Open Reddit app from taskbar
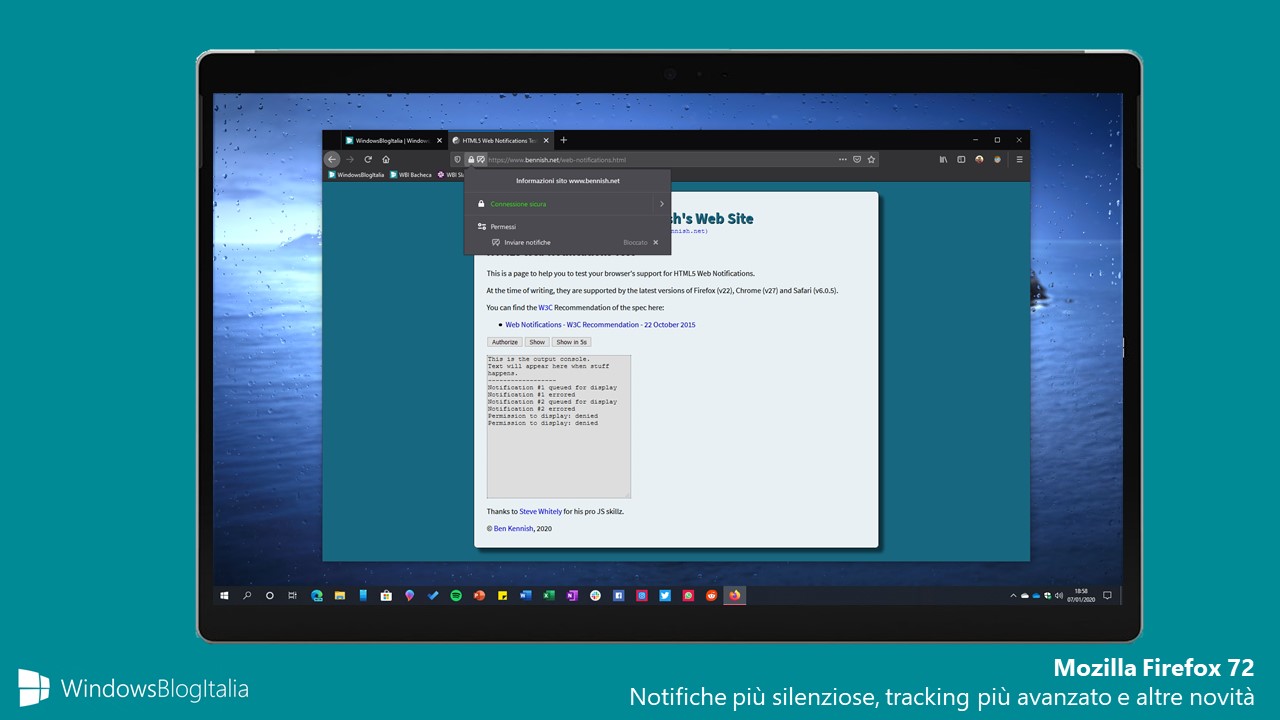This screenshot has height=720, width=1280. pos(712,595)
